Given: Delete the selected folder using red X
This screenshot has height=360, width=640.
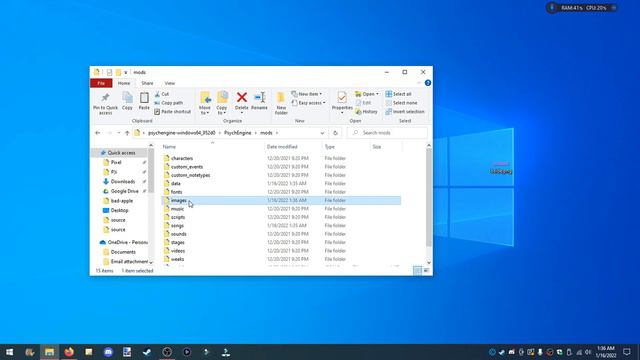Looking at the screenshot, I should 242,101.
